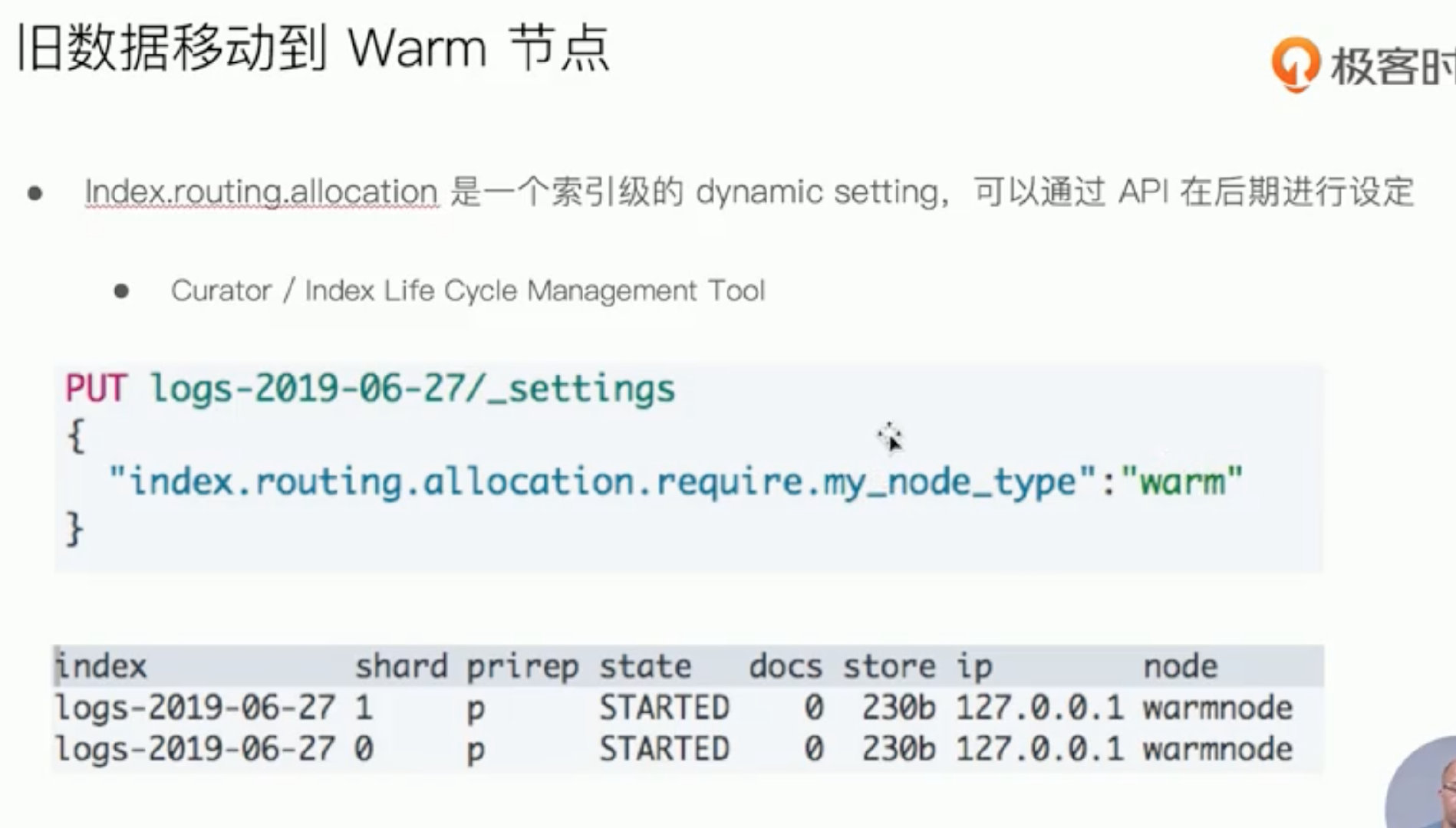Select the table row for shard 1

pyautogui.click(x=674, y=708)
